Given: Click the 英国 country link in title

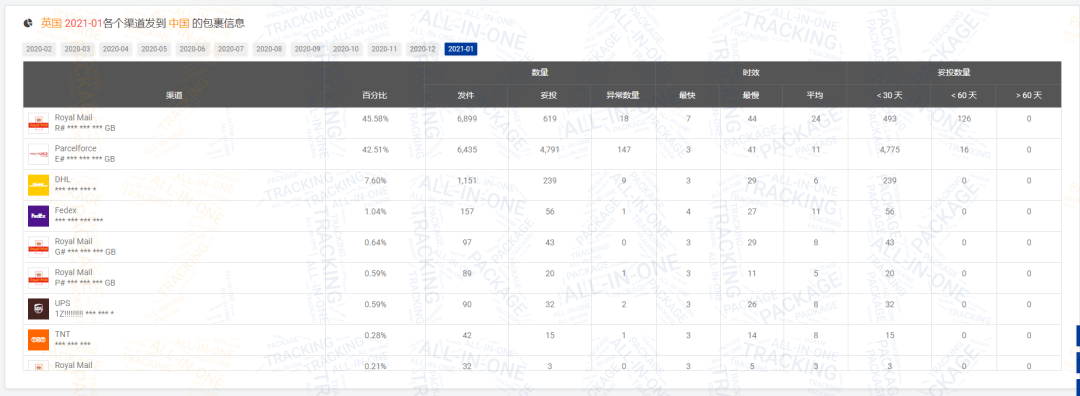Looking at the screenshot, I should tap(51, 23).
